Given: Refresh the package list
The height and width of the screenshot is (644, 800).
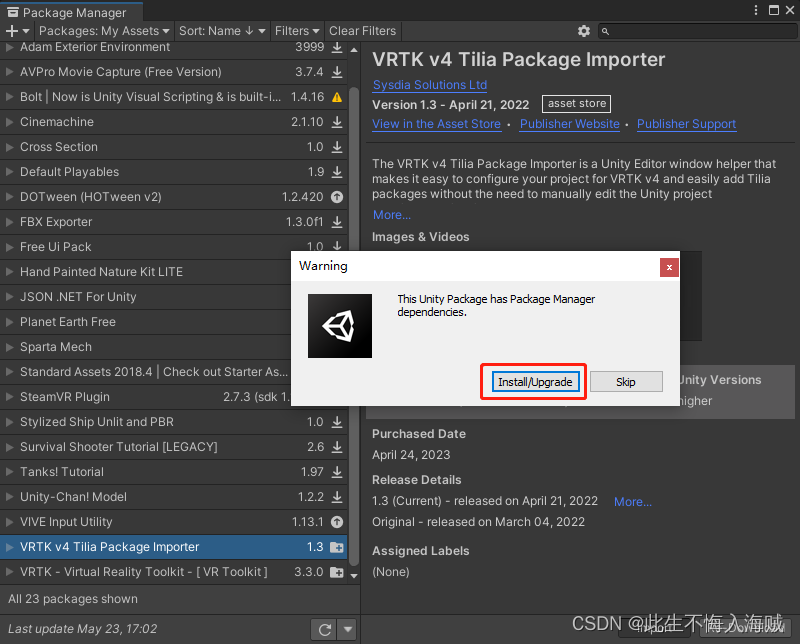Looking at the screenshot, I should tap(324, 630).
